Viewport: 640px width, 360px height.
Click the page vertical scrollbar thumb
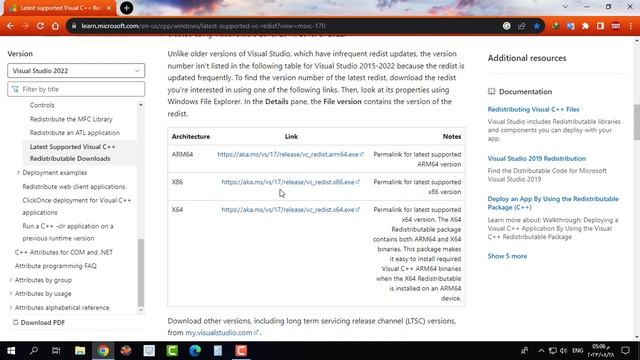point(637,122)
